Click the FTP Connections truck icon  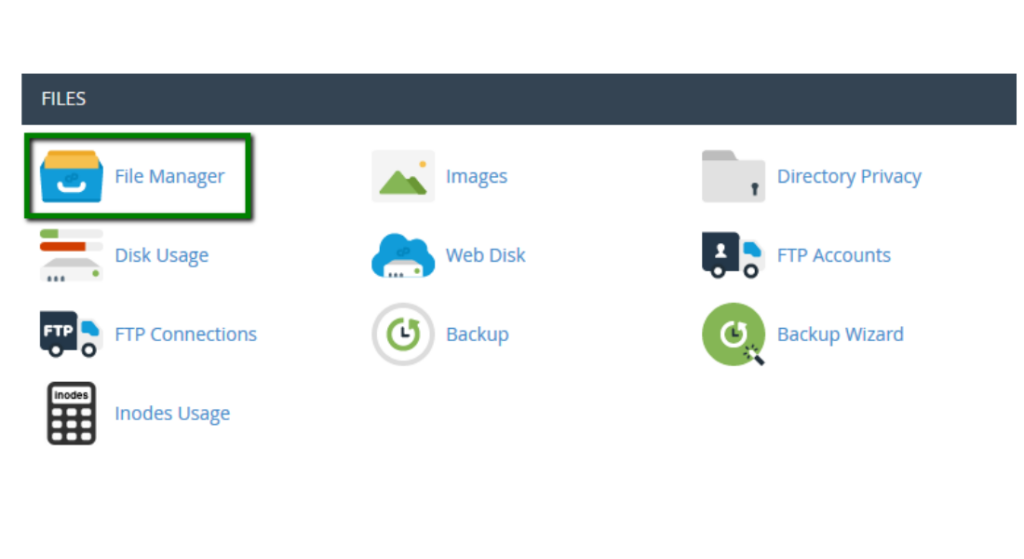[71, 334]
